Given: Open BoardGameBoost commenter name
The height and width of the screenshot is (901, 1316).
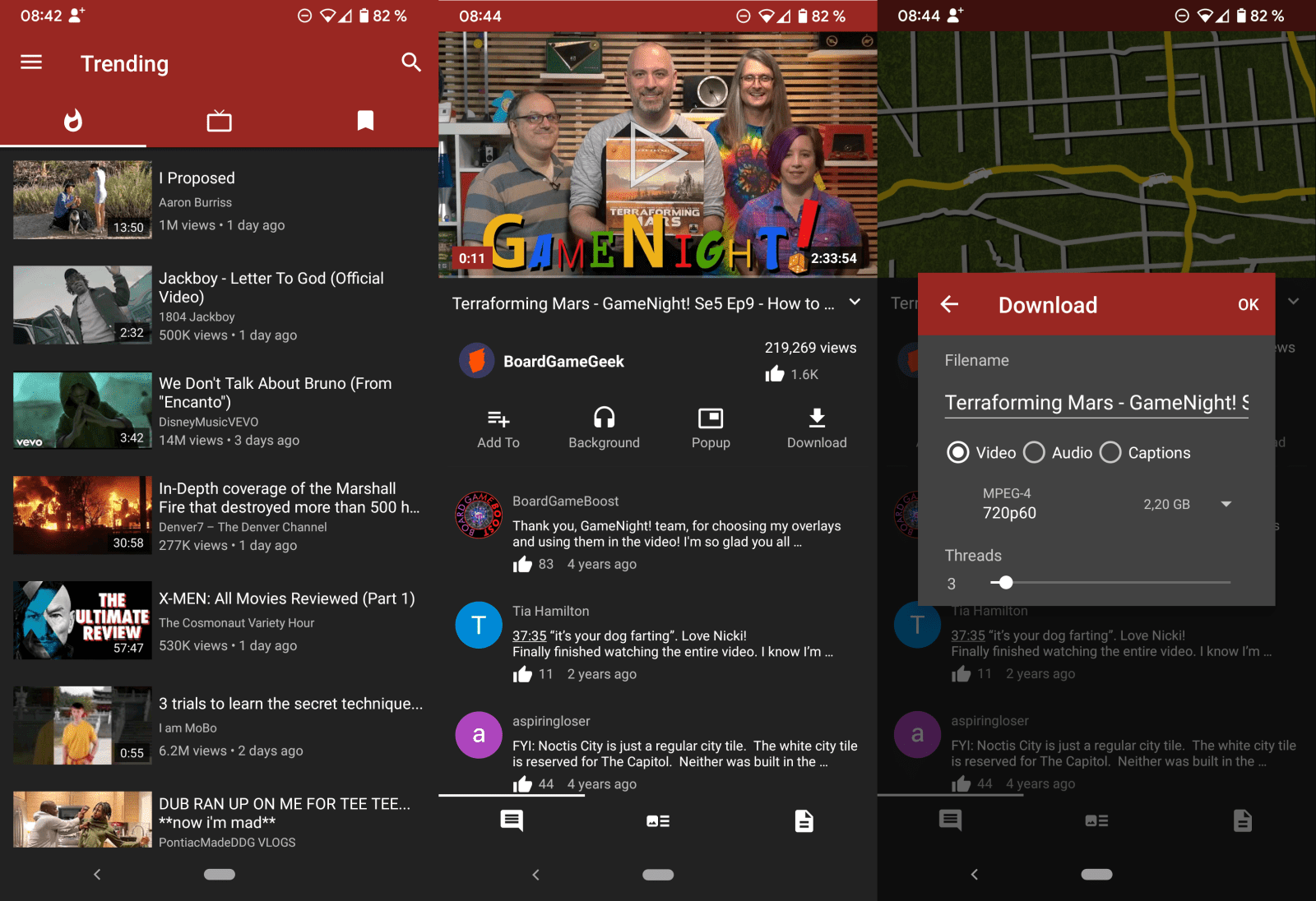Looking at the screenshot, I should (566, 501).
